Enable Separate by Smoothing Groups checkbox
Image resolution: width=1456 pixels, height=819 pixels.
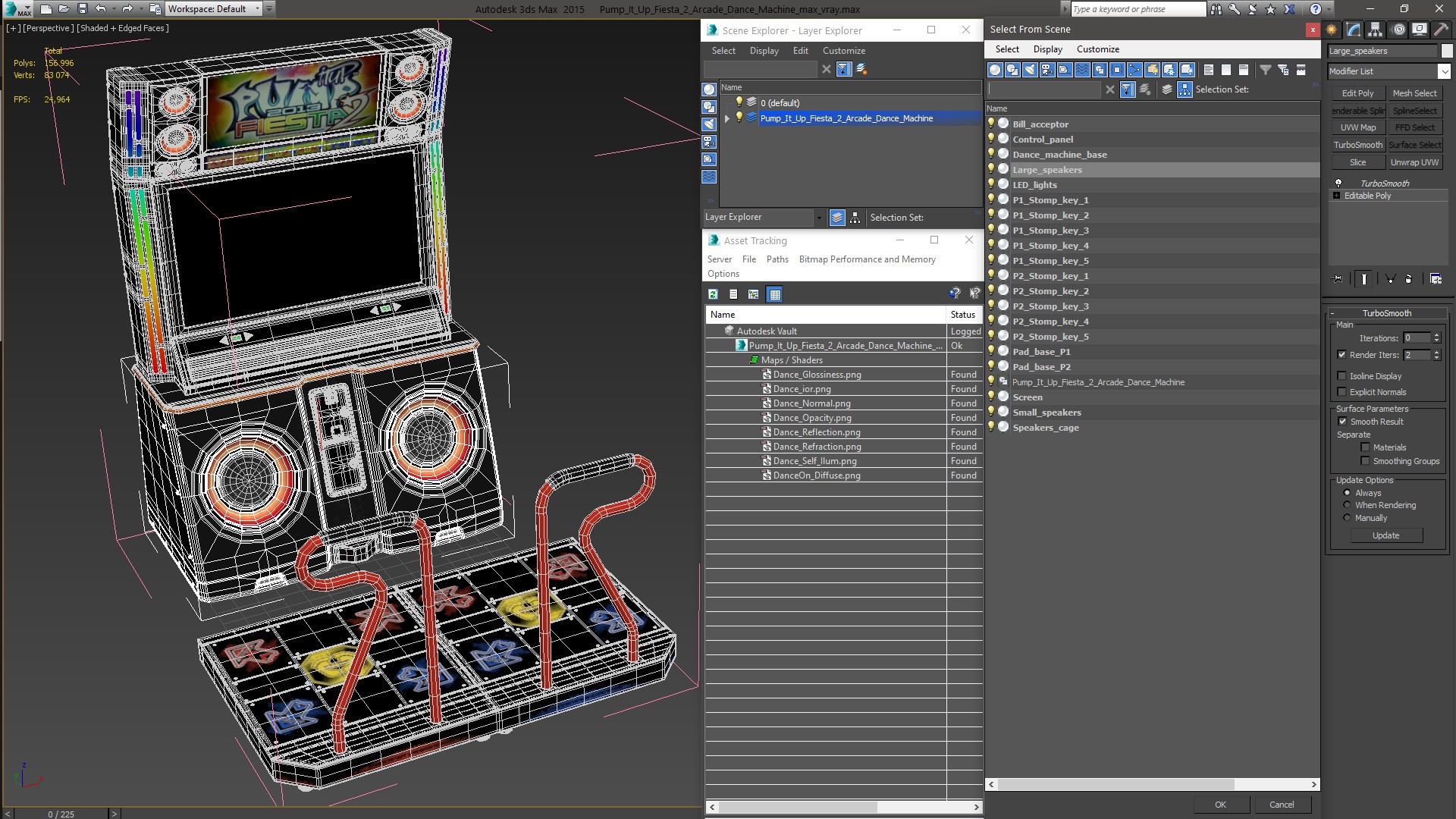tap(1365, 461)
